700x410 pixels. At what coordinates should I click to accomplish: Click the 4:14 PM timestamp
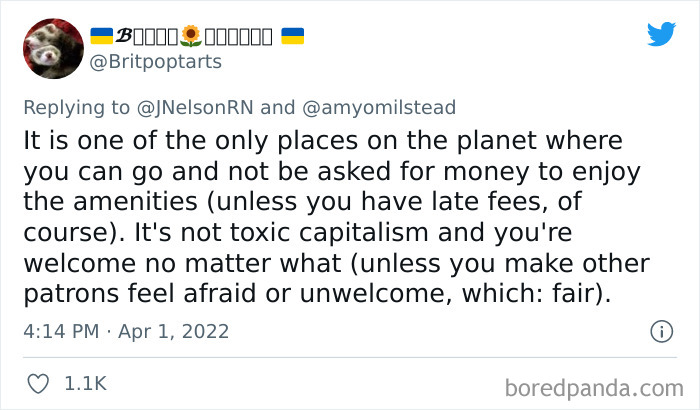click(x=62, y=331)
